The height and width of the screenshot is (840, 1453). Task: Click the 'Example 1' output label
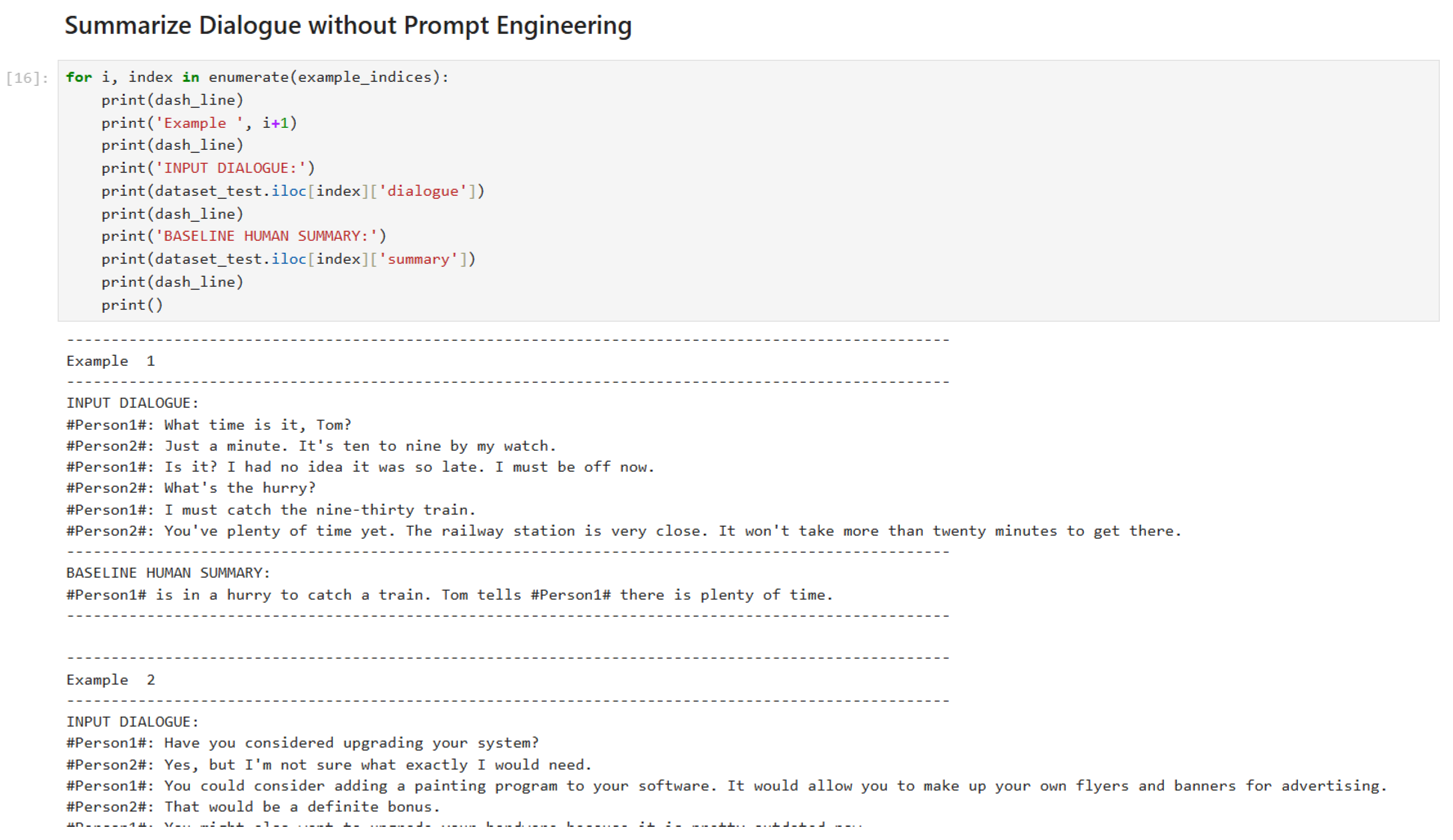111,361
